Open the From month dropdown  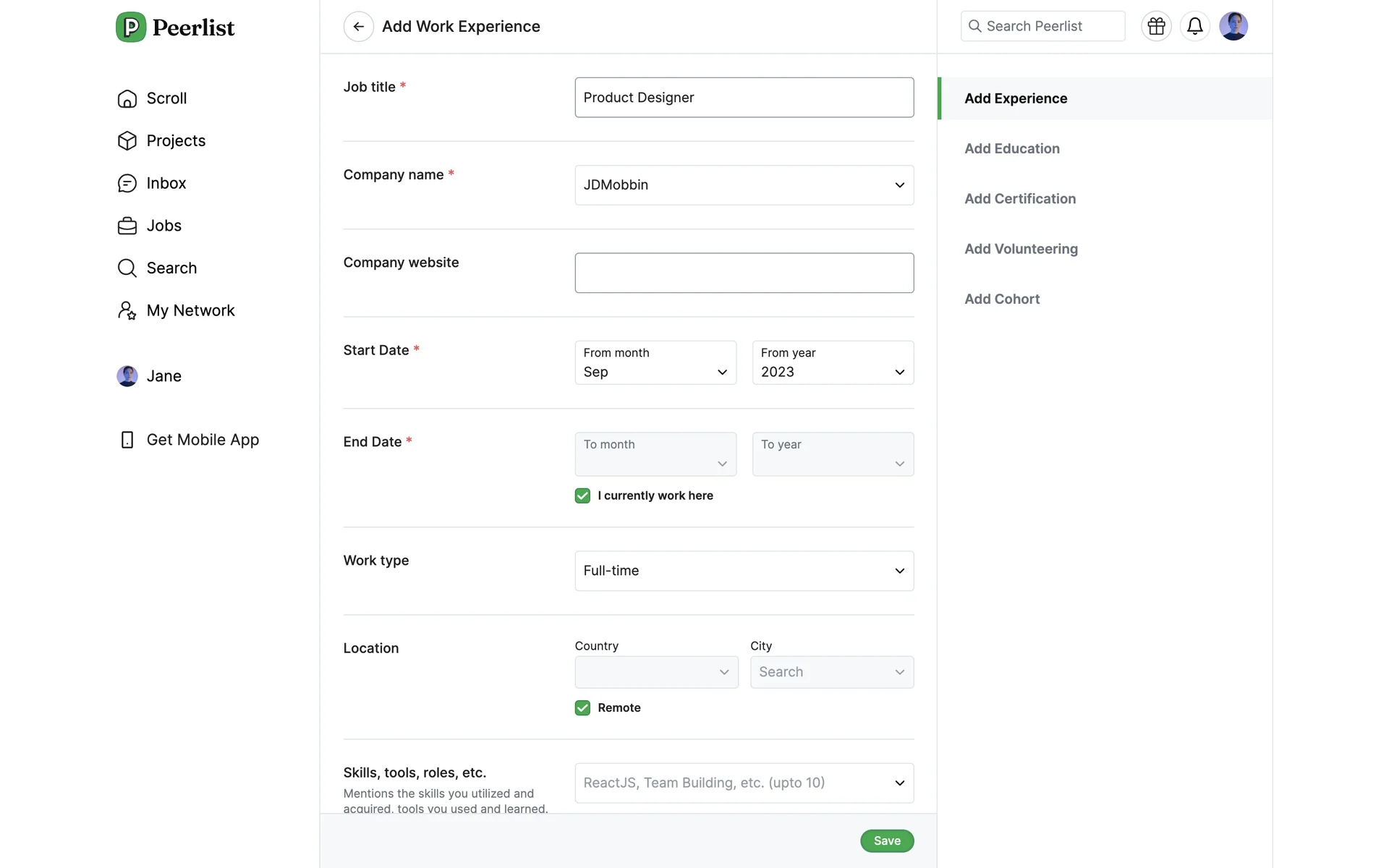point(655,363)
